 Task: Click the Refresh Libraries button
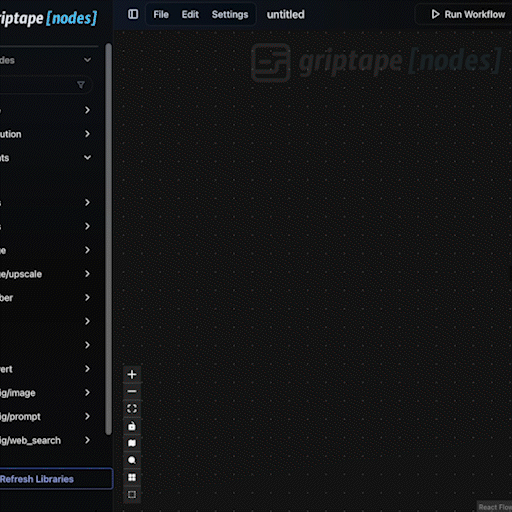point(56,479)
